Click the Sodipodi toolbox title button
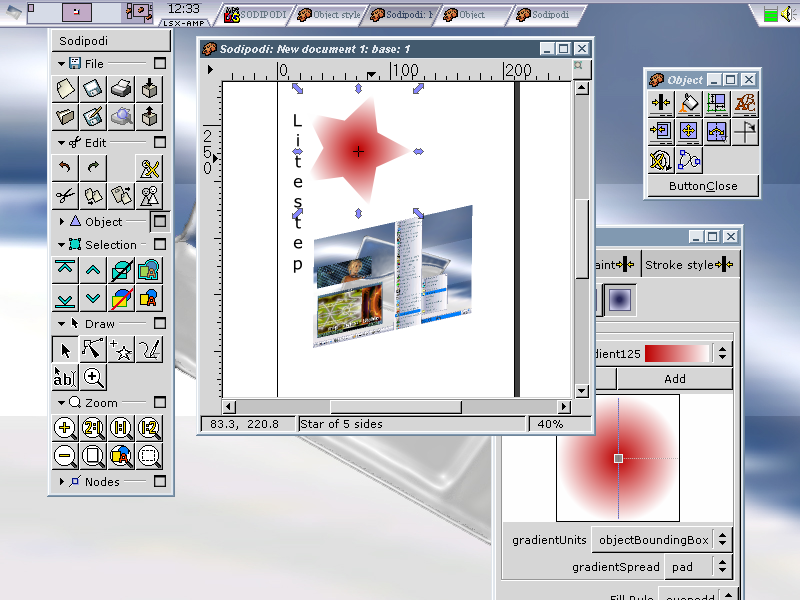The image size is (800, 600). pos(111,41)
